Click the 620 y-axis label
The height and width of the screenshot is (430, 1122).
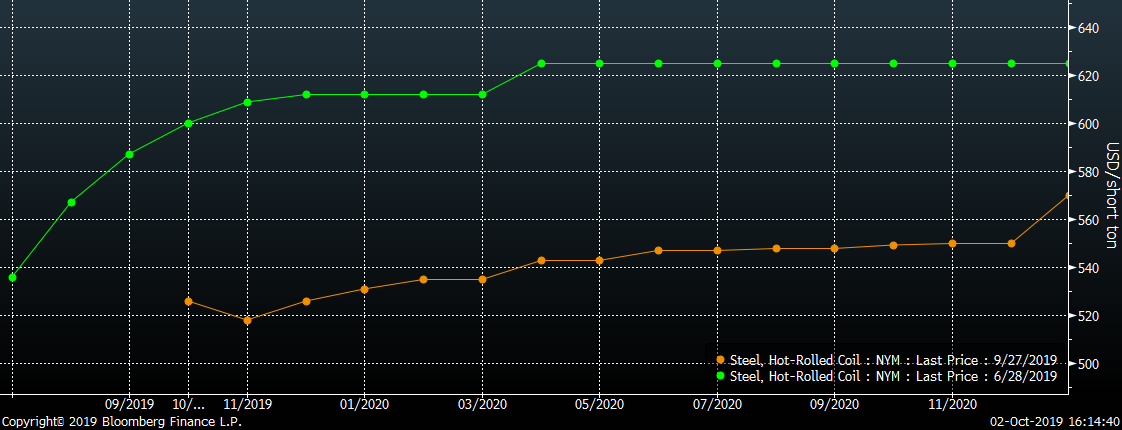(1088, 76)
